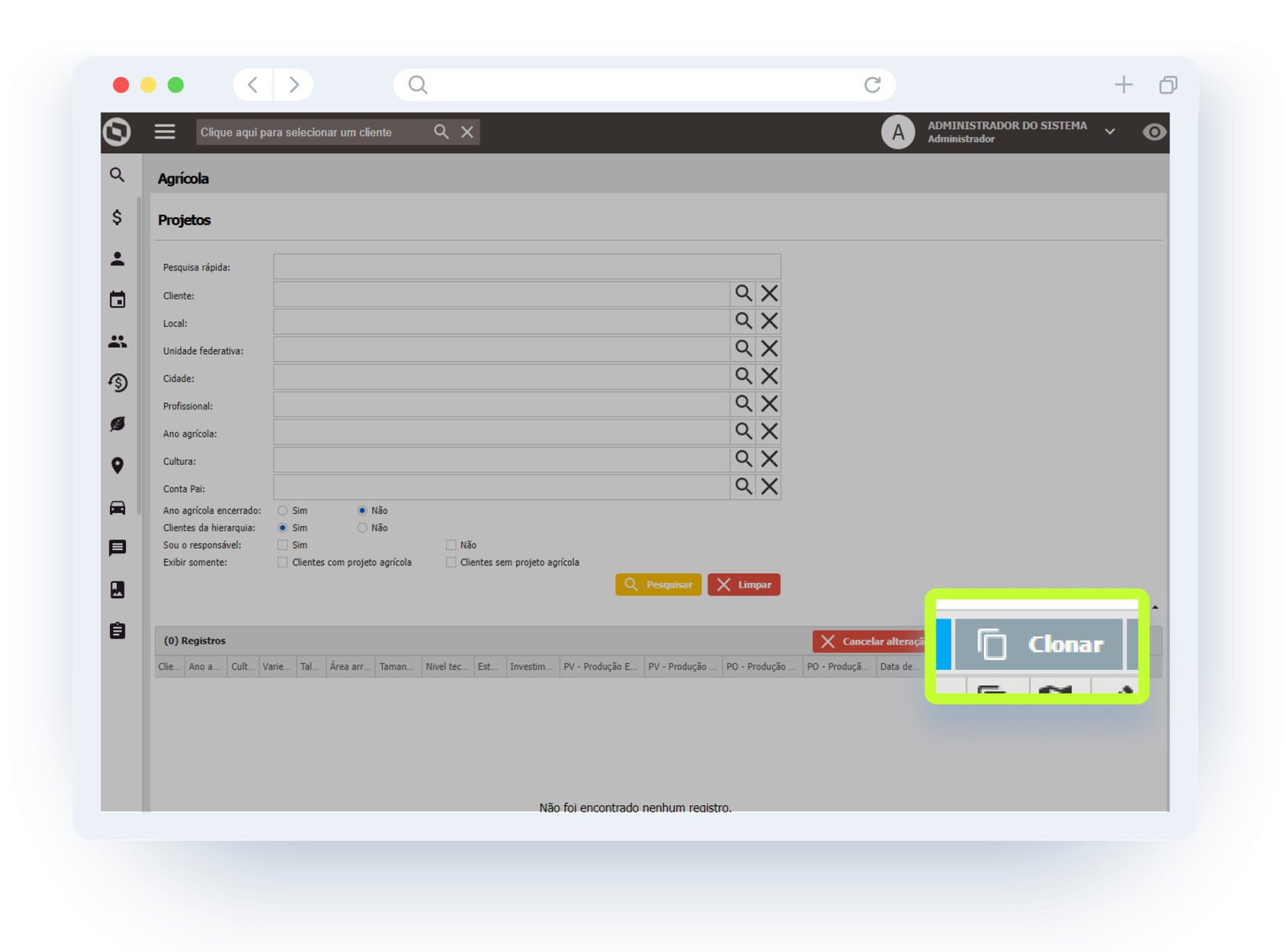Sort by the Nivel tec... column header
This screenshot has height=952, width=1284.
tap(448, 667)
